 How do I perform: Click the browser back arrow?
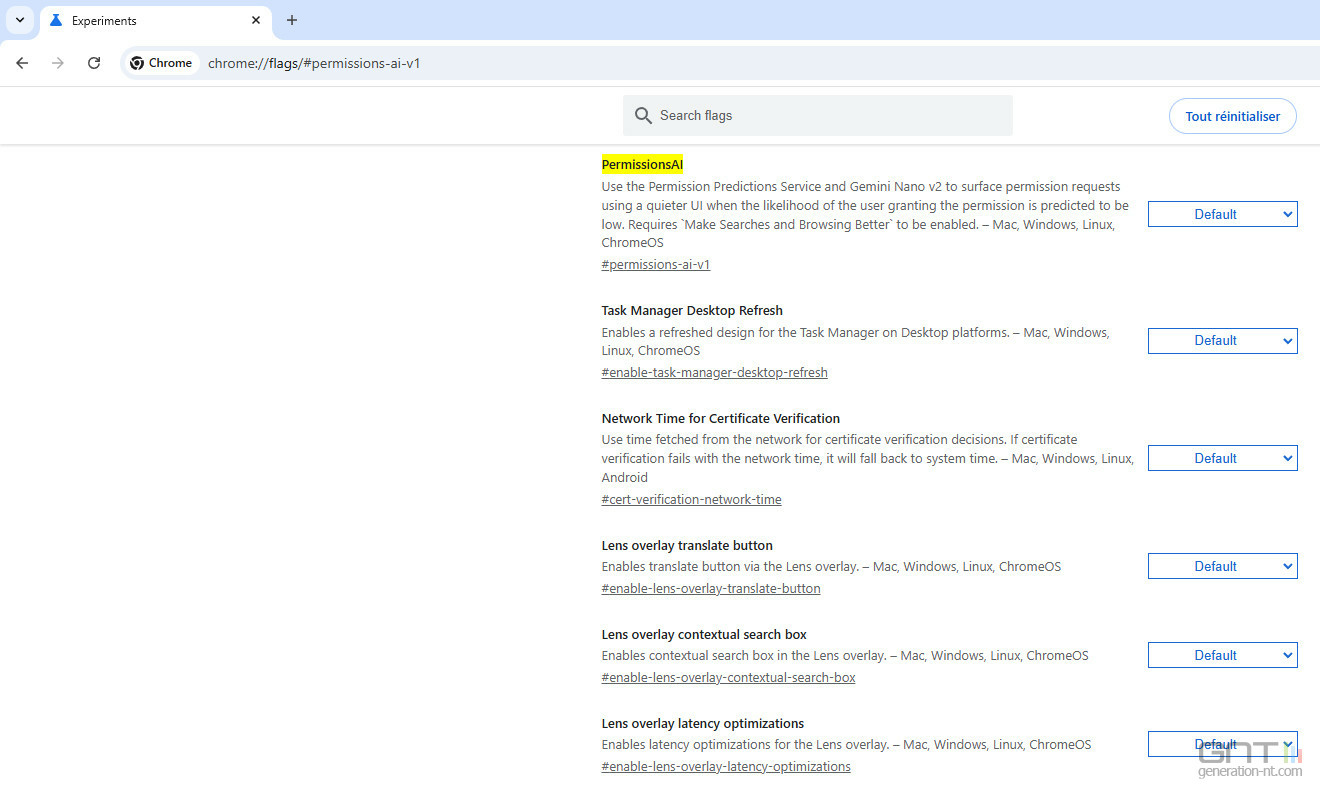[x=22, y=63]
